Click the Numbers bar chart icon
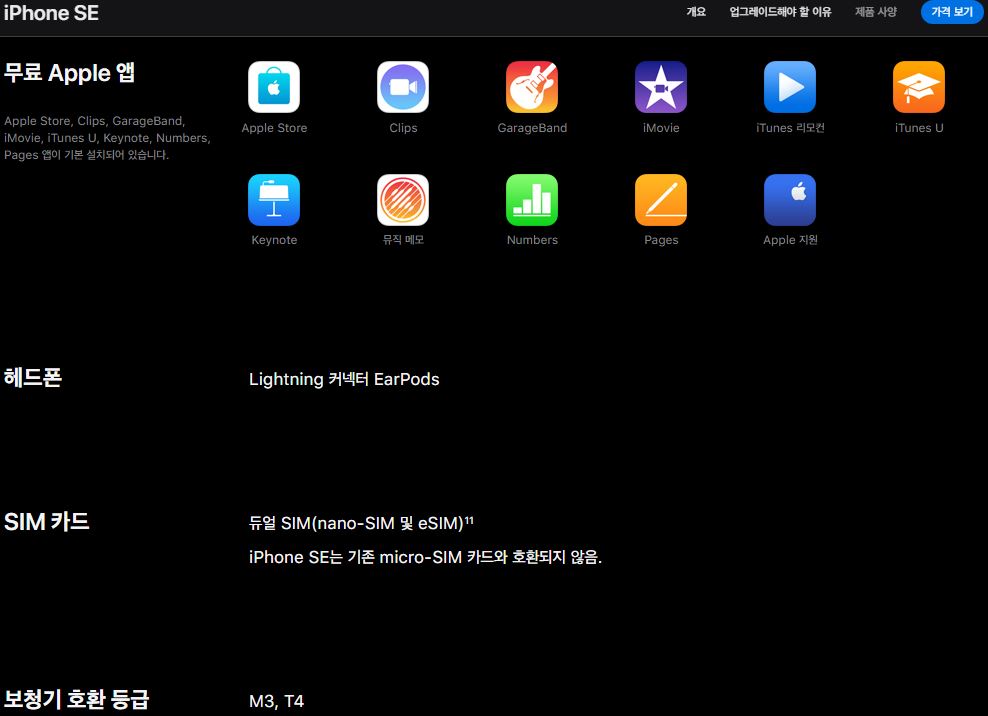 coord(532,200)
